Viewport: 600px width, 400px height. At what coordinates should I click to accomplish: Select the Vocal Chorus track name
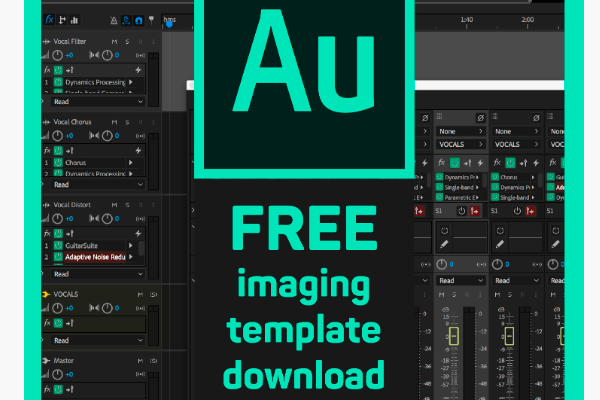(x=72, y=122)
